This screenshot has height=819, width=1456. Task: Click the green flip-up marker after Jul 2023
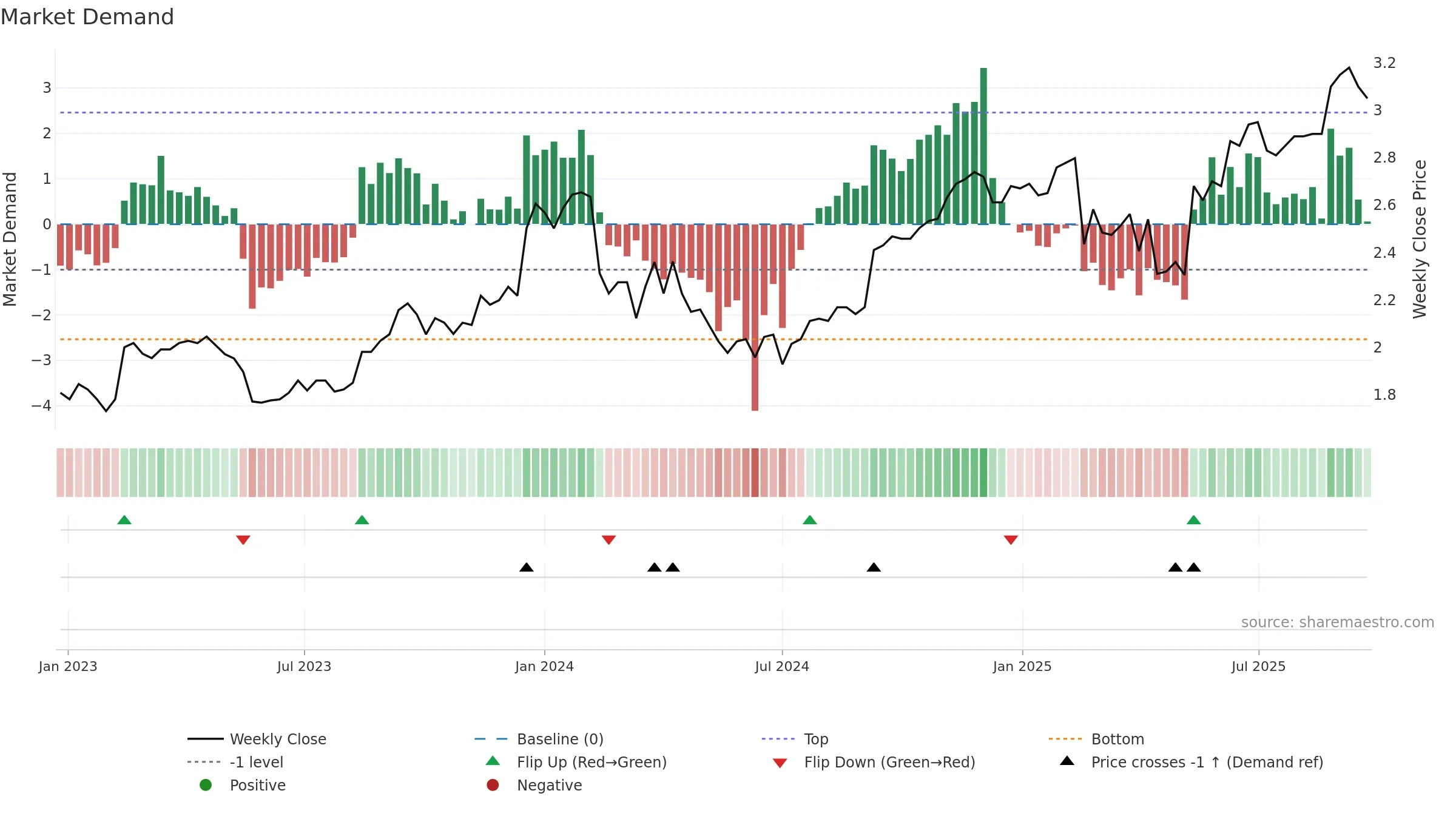click(362, 520)
